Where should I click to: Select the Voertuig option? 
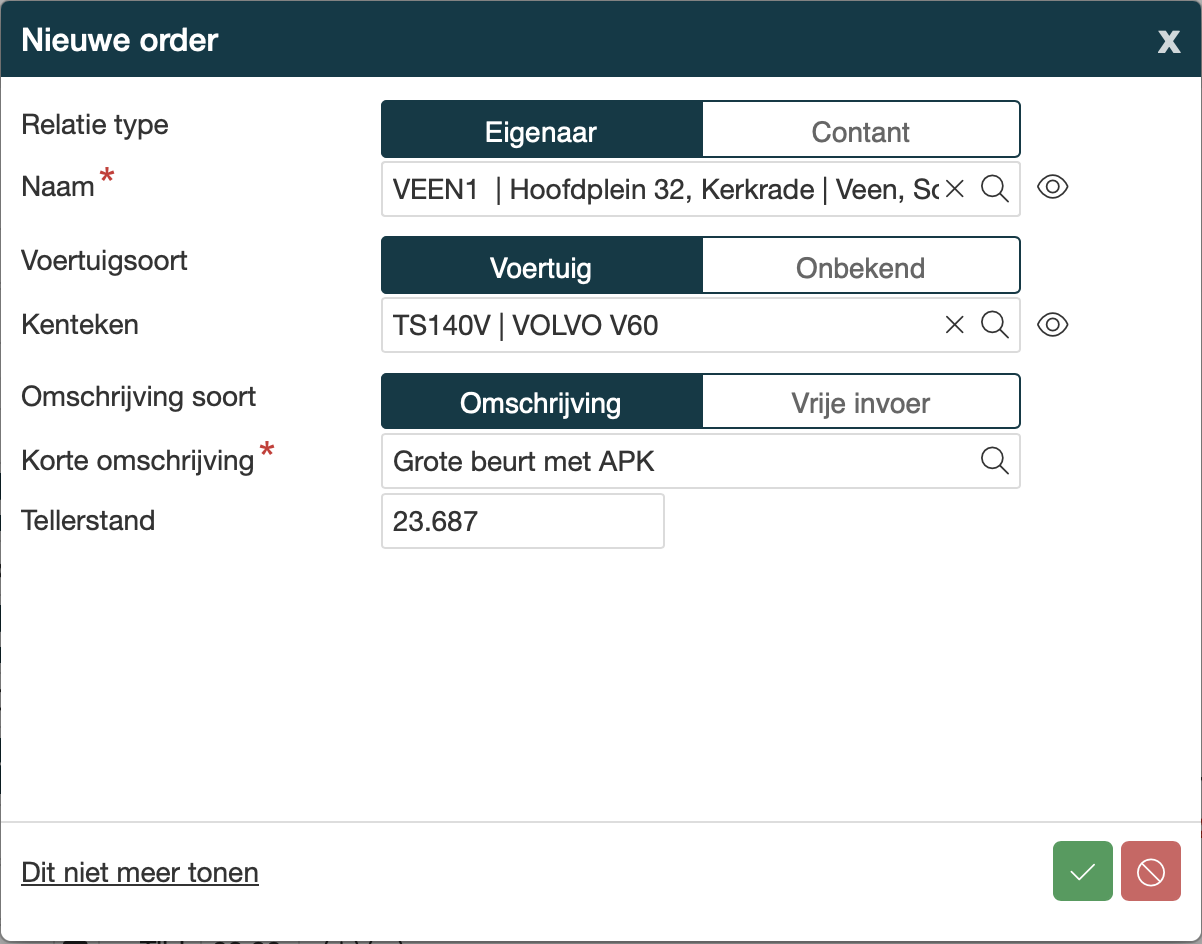(x=541, y=268)
